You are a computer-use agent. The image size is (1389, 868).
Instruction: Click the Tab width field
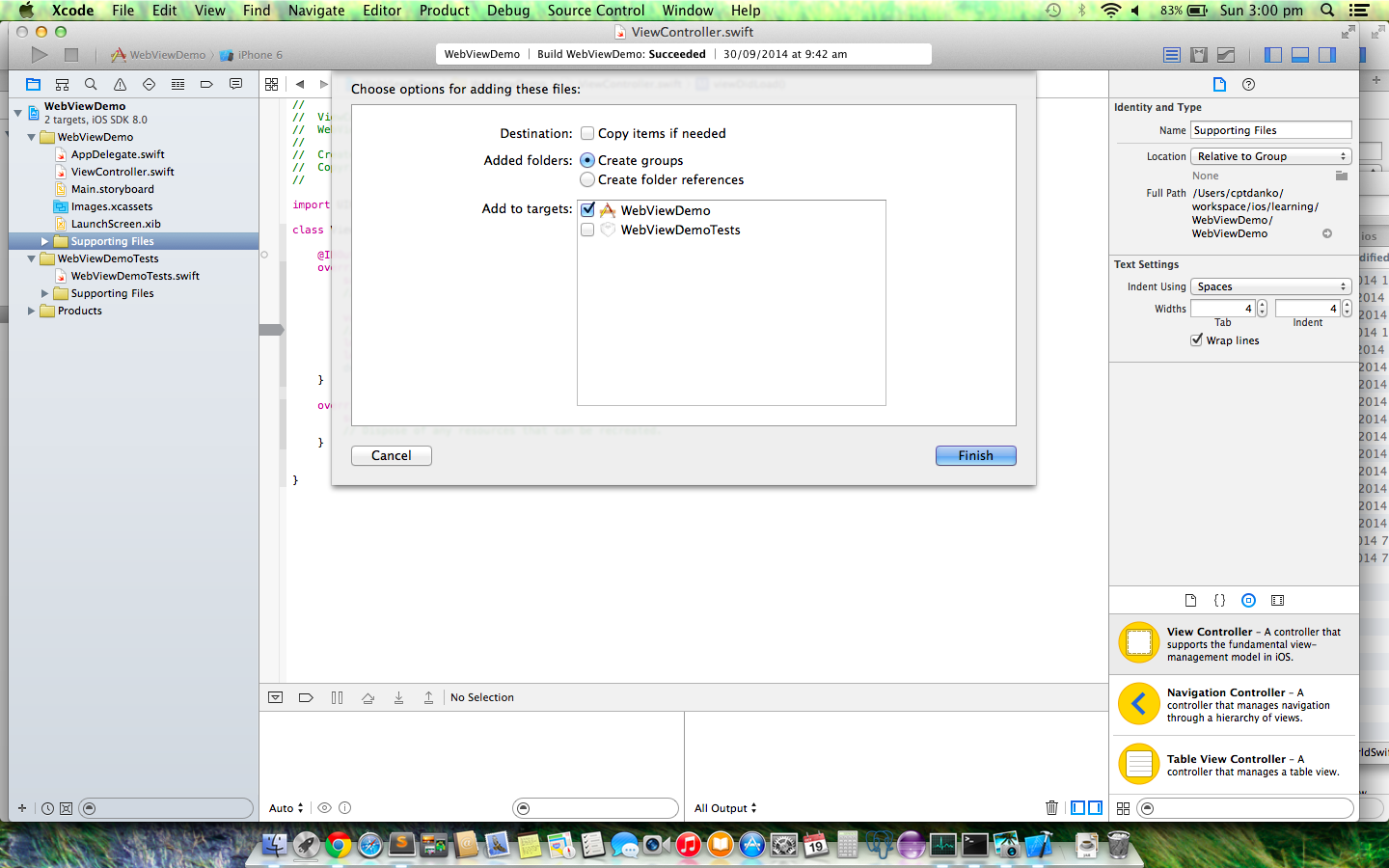coord(1222,309)
